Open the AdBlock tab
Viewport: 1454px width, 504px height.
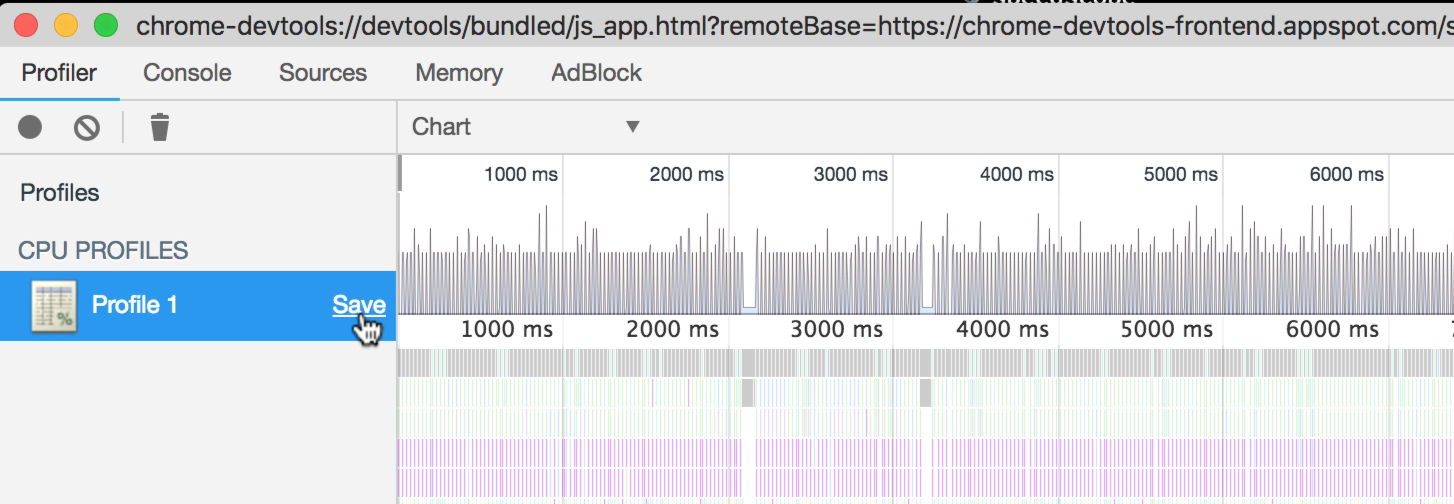(x=597, y=73)
